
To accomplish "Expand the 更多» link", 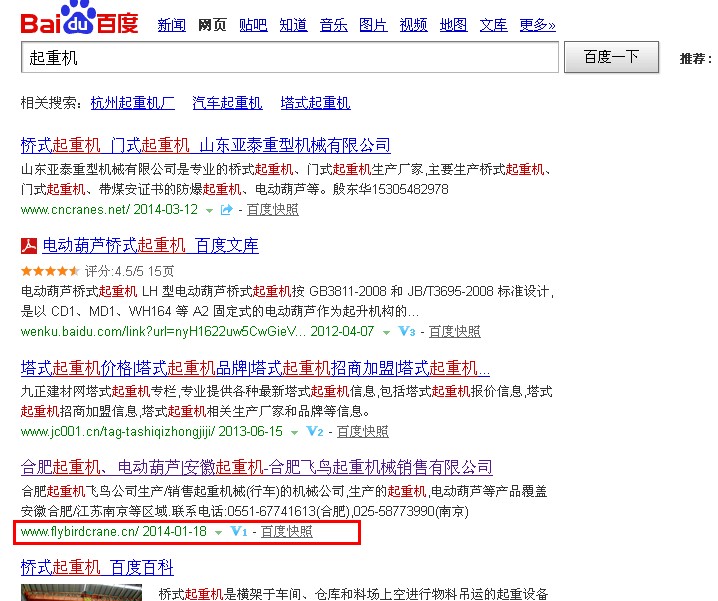I will (x=538, y=25).
